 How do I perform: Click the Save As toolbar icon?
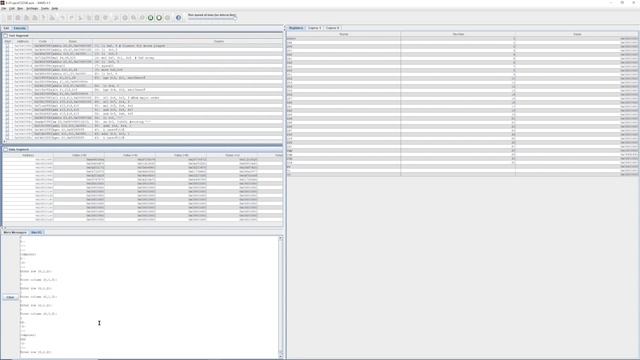coord(35,18)
